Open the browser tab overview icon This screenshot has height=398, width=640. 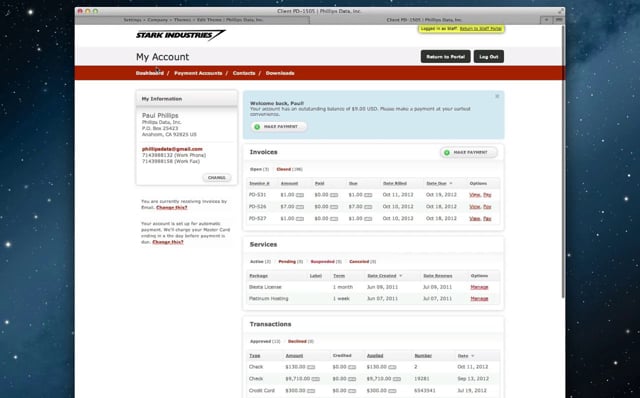(x=559, y=20)
